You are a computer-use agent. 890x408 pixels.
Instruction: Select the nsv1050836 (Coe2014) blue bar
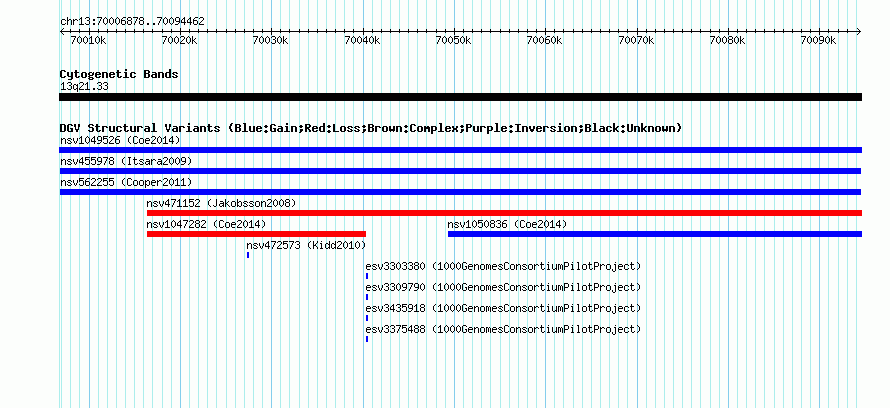(x=654, y=234)
